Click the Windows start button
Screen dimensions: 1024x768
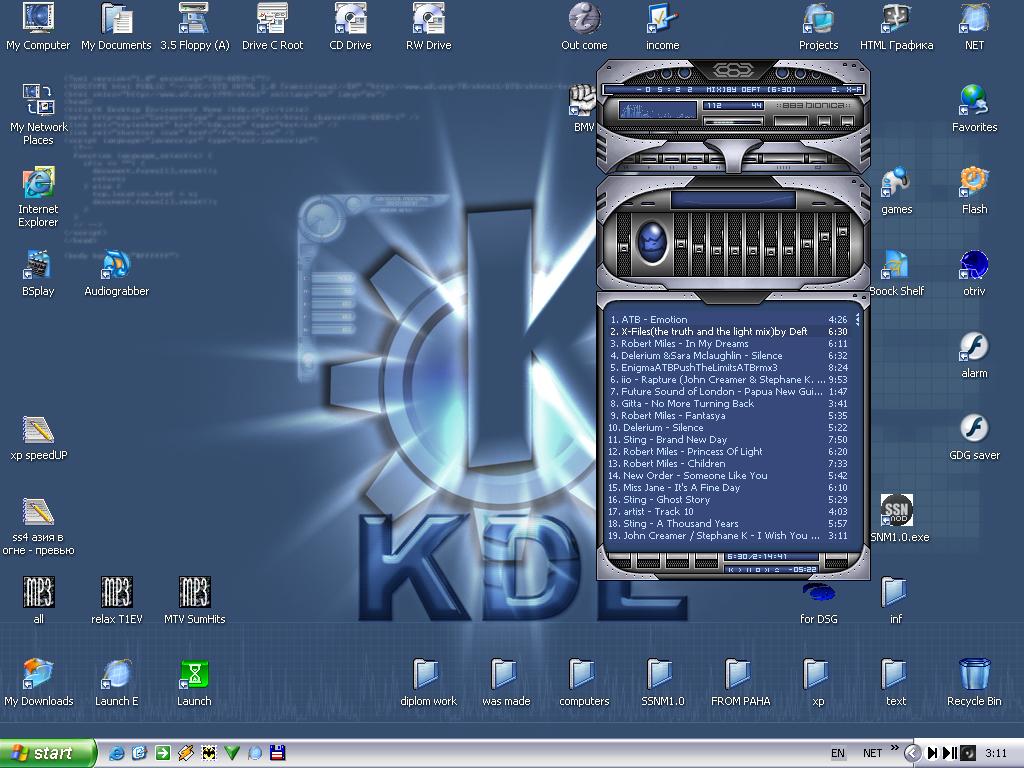coord(47,753)
